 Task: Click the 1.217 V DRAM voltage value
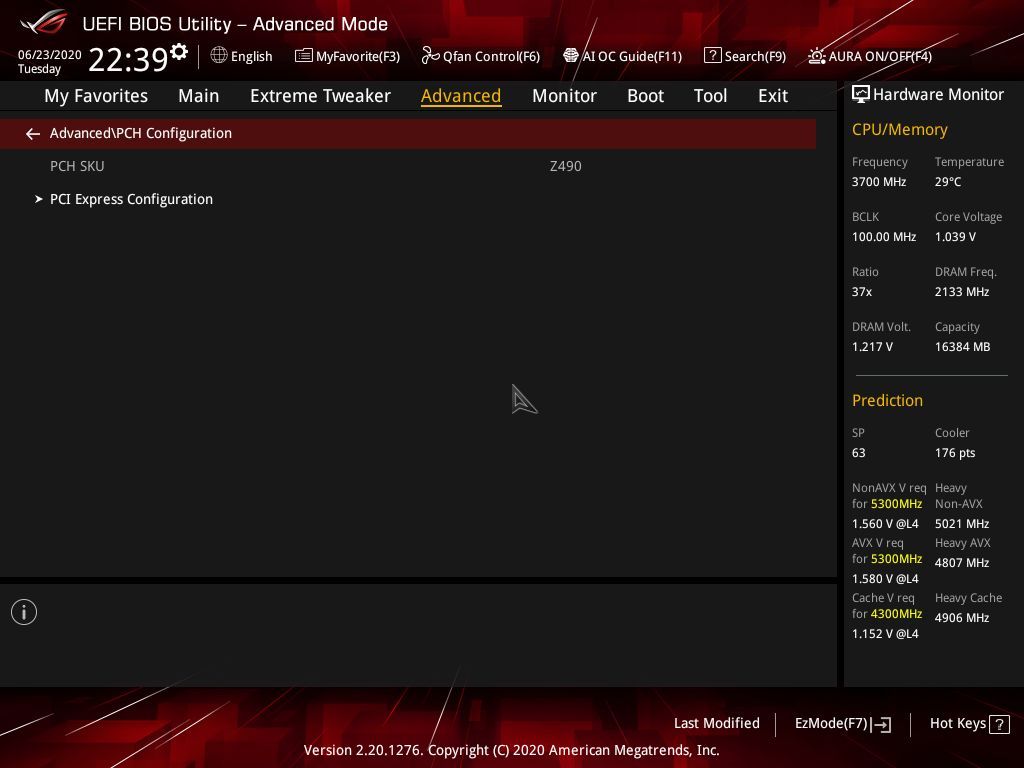coord(872,347)
